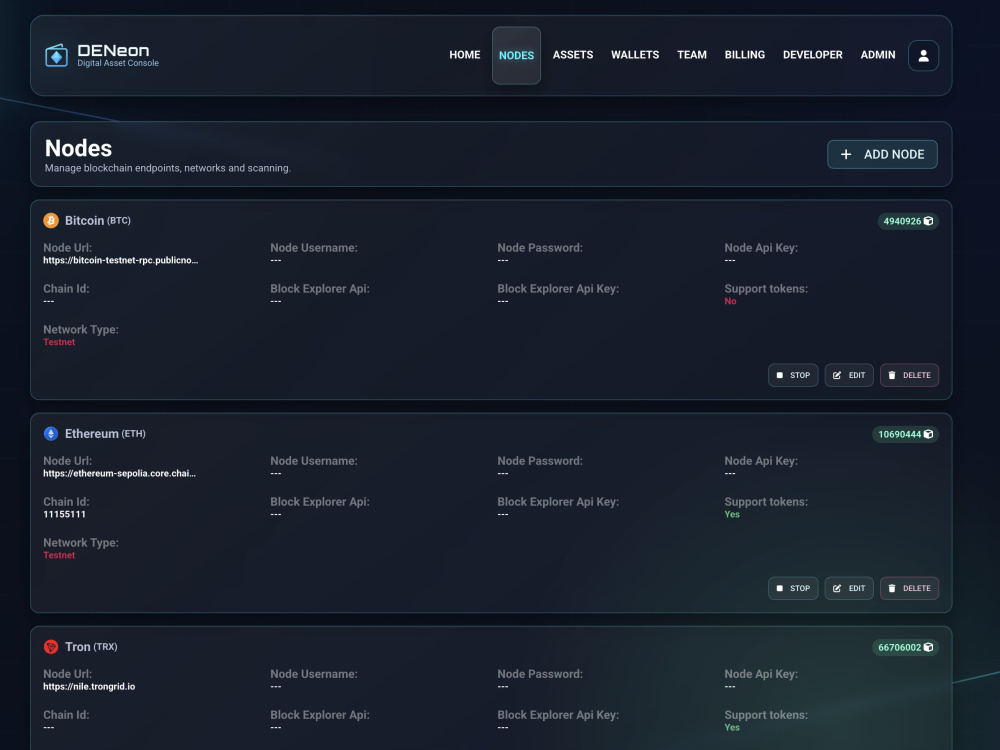1000x750 pixels.
Task: Click the Manage blockchain endpoints description
Action: coord(168,168)
